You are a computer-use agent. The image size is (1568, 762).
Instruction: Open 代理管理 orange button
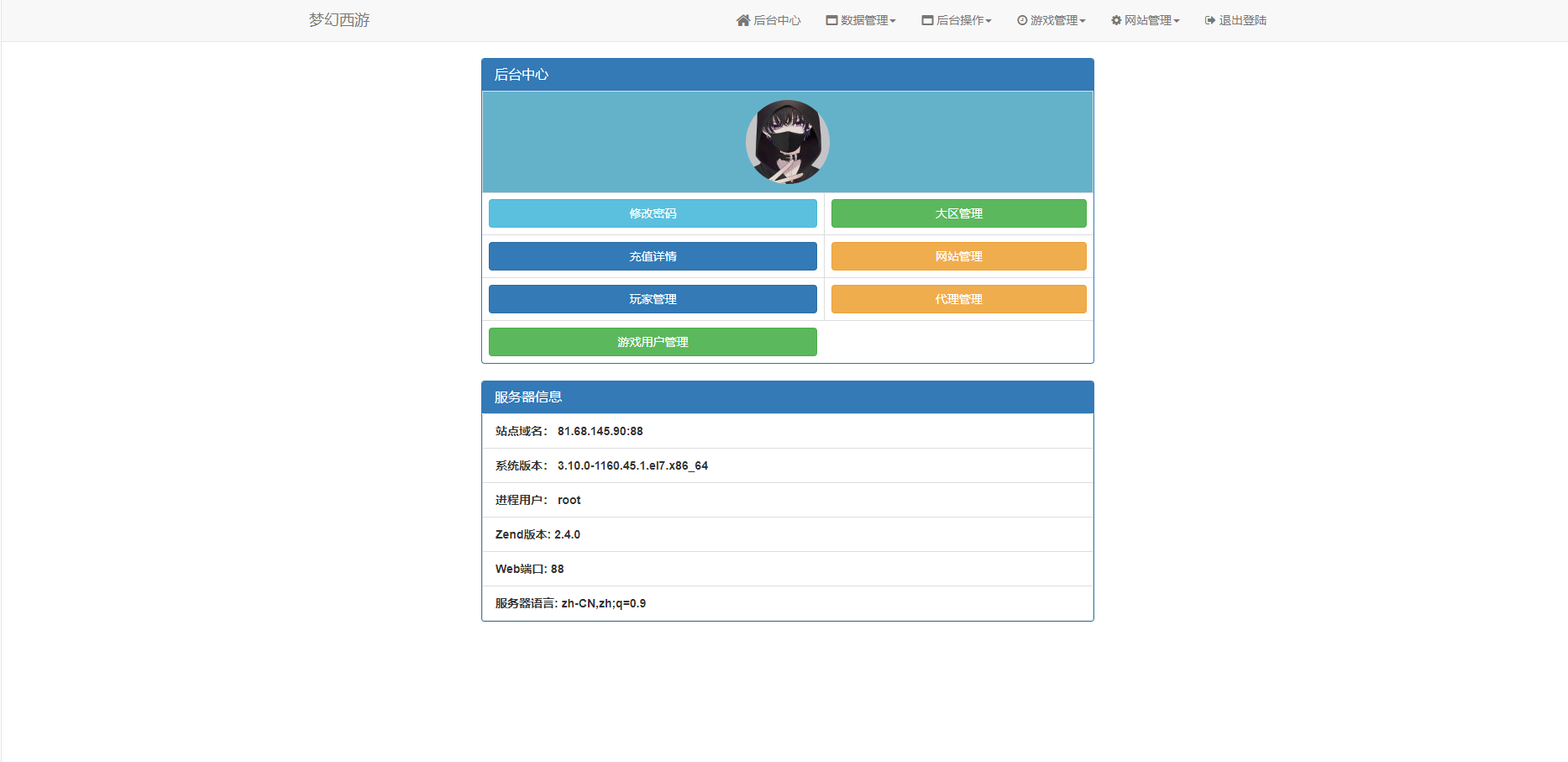(x=959, y=299)
